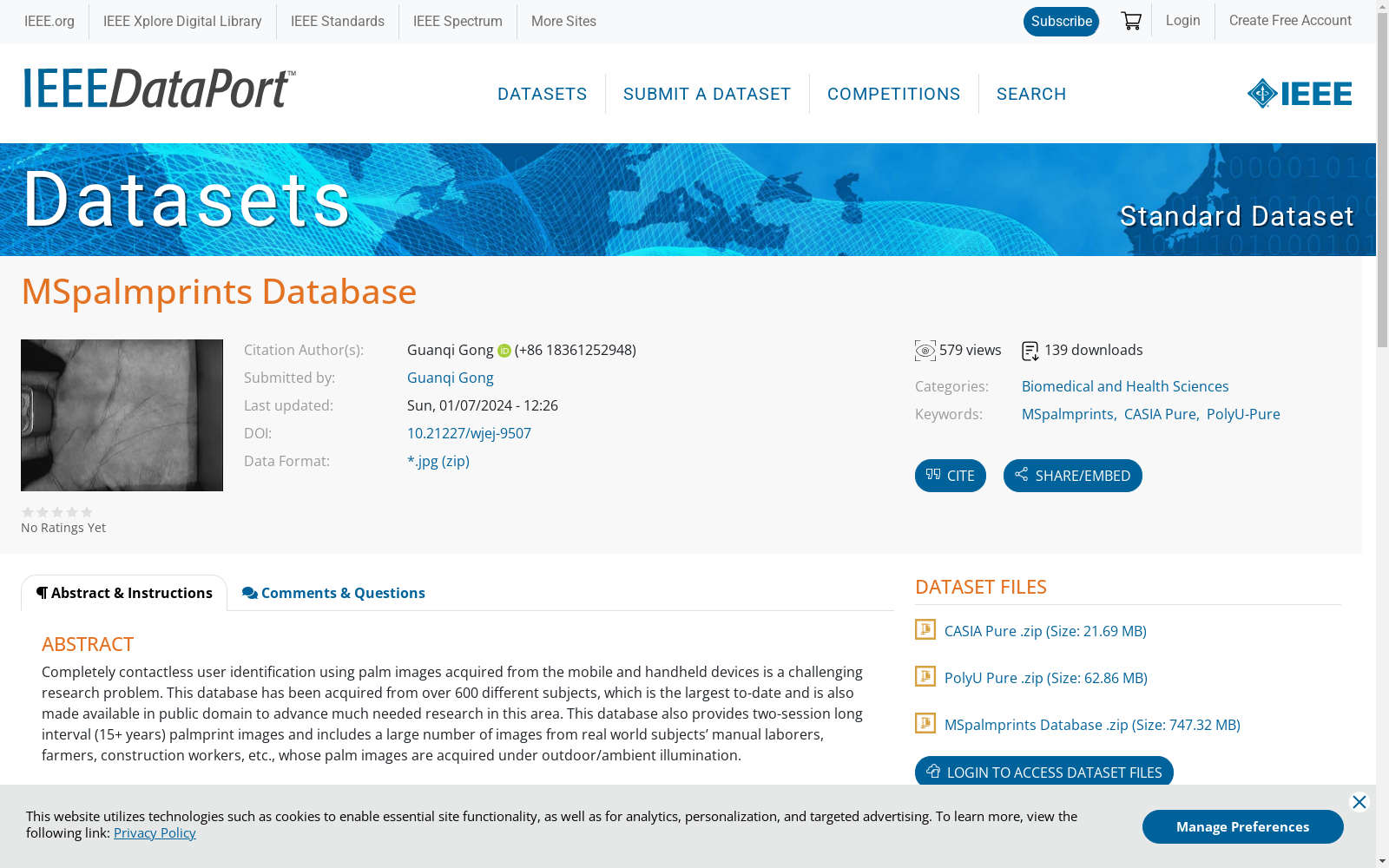Click the citation author name Guanqi Gong
Image resolution: width=1389 pixels, height=868 pixels.
(x=451, y=350)
